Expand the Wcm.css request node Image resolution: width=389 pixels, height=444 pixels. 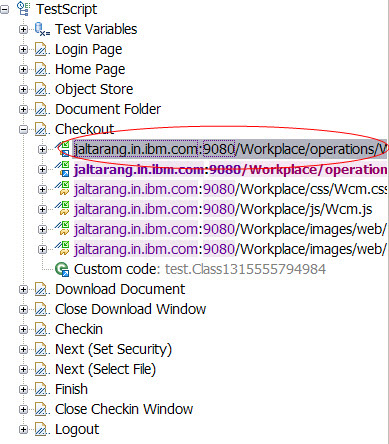pyautogui.click(x=42, y=190)
